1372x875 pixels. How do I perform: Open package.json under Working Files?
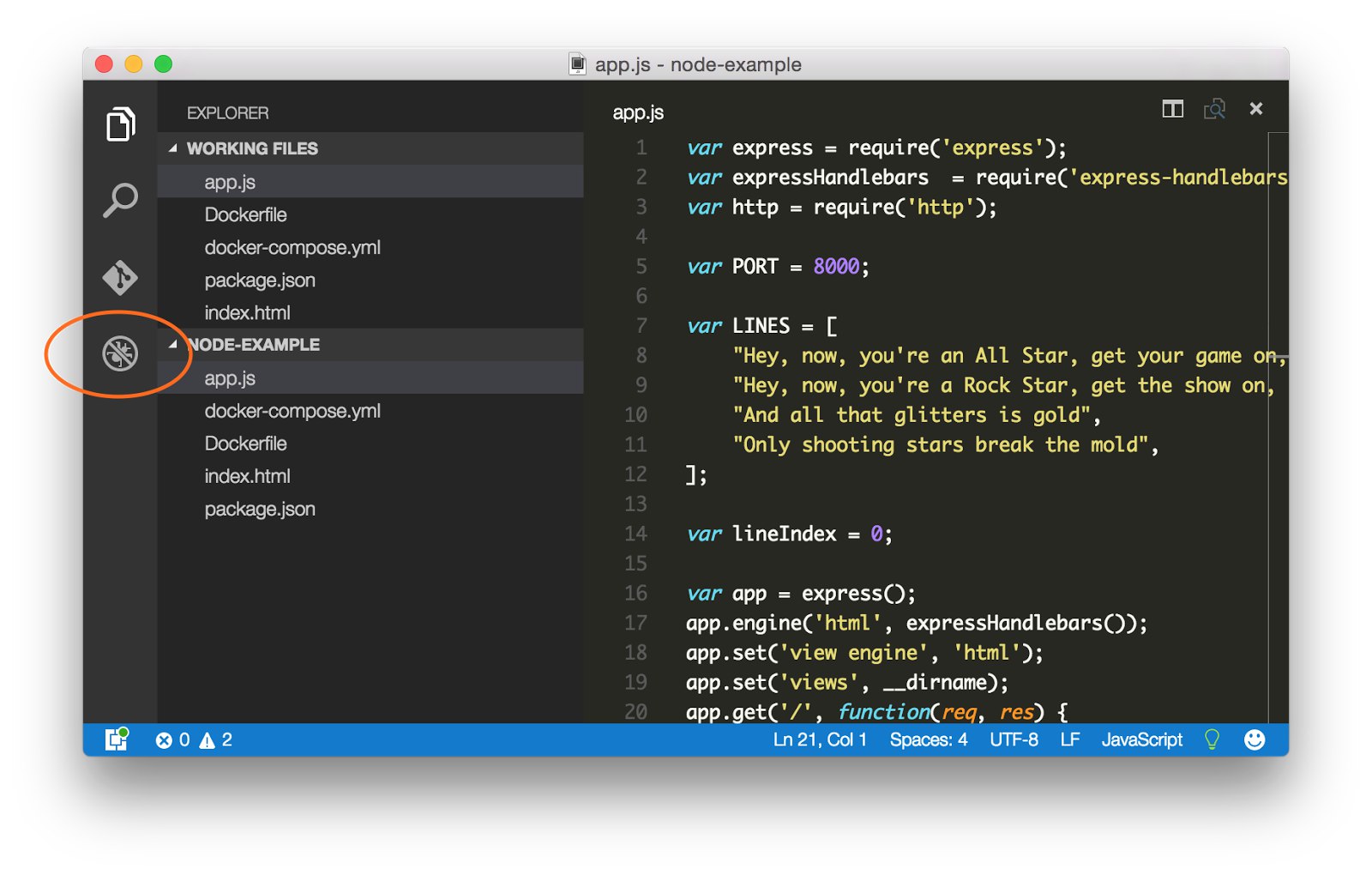tap(370, 280)
